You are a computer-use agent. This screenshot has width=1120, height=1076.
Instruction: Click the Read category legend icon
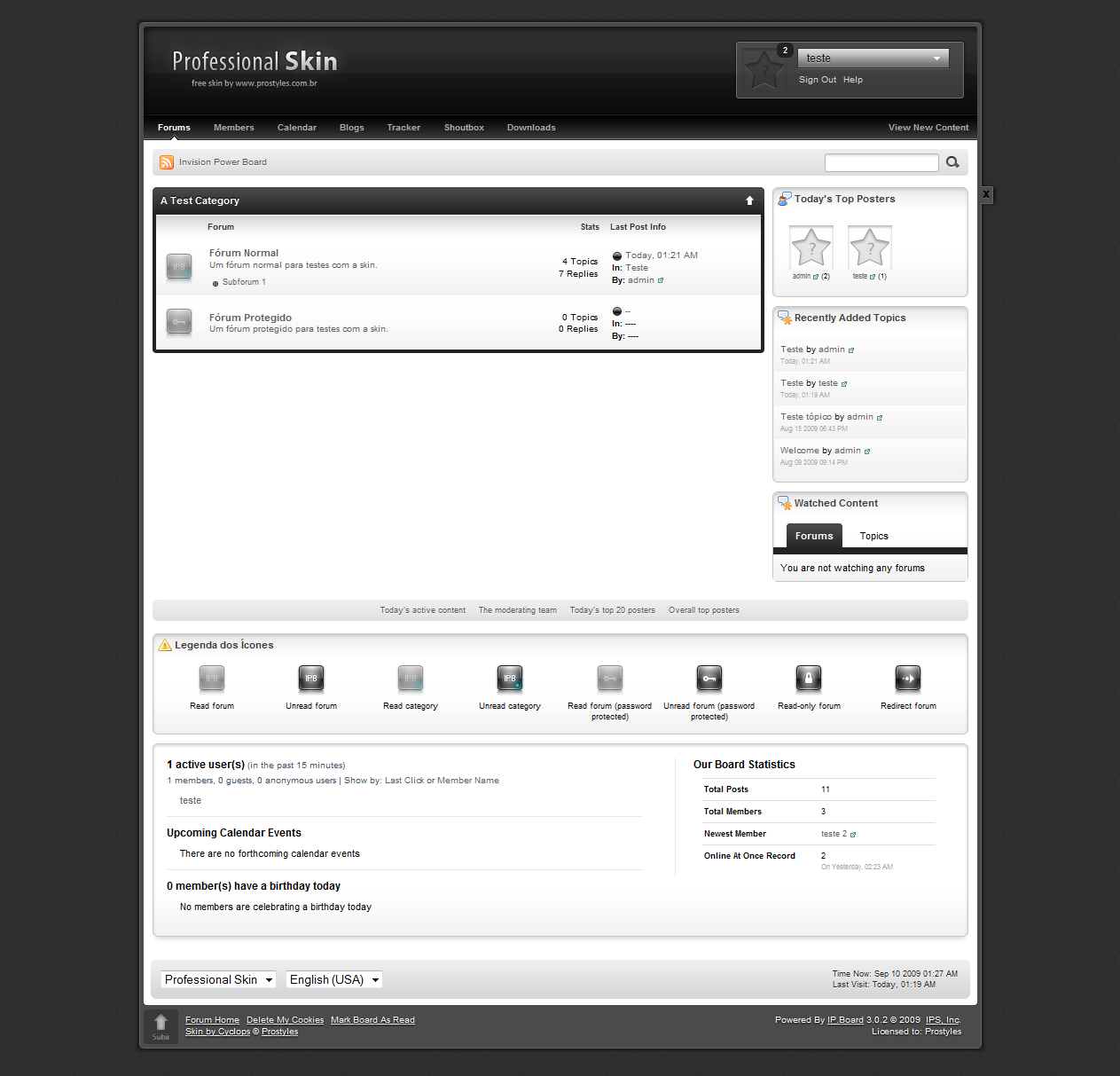[x=411, y=679]
